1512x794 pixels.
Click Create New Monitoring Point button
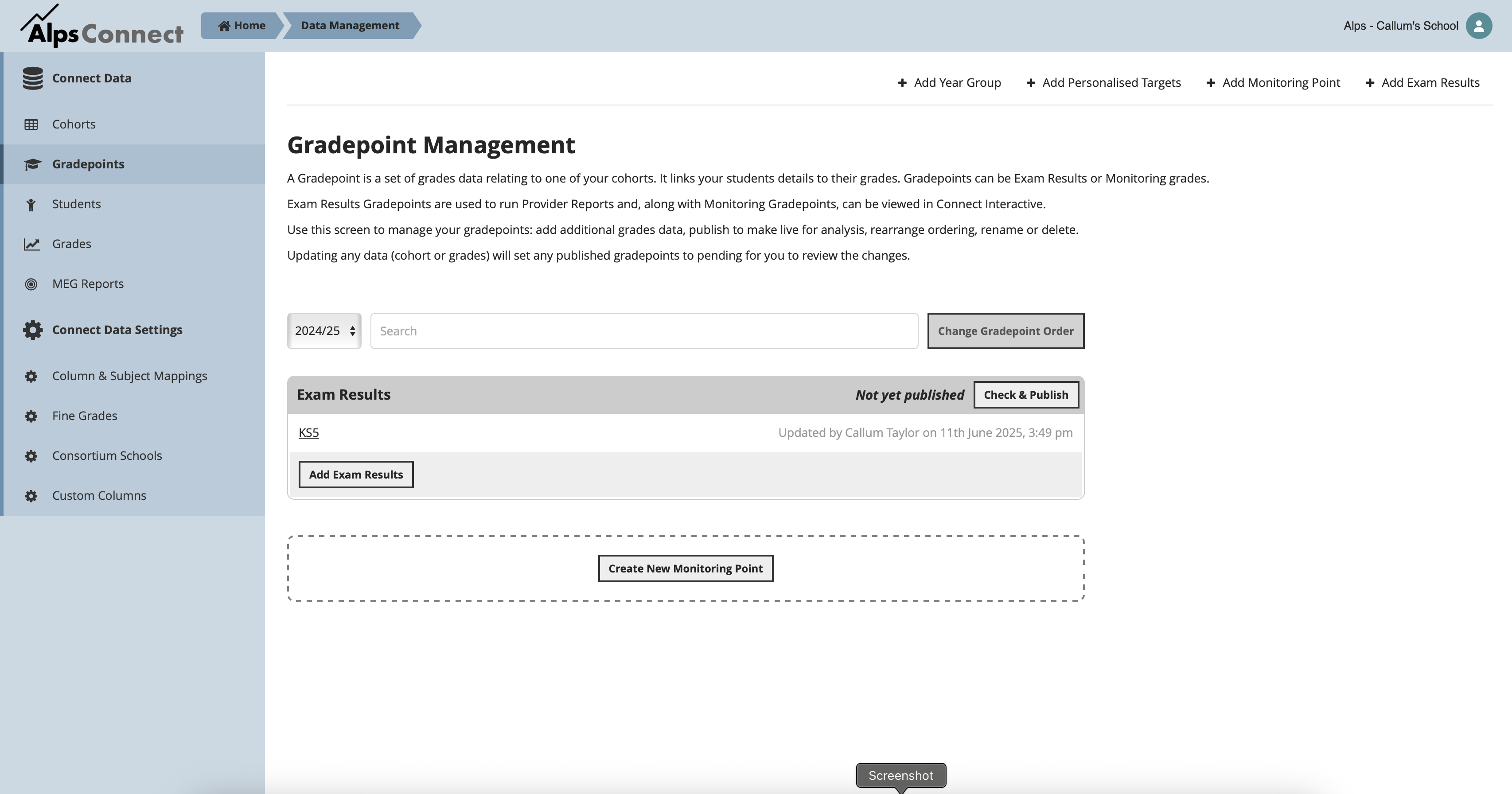(x=686, y=568)
